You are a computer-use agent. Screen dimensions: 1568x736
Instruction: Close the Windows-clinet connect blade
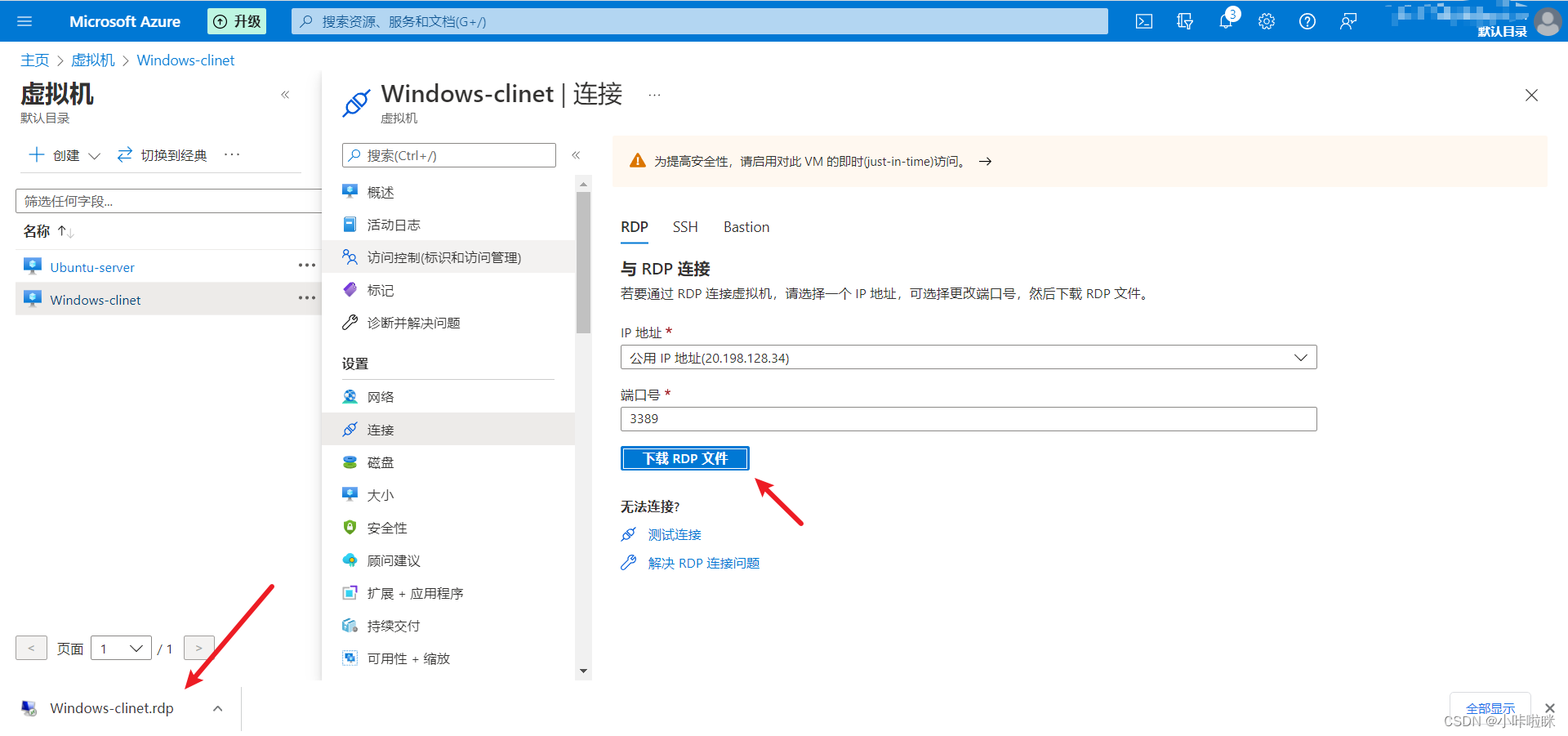point(1531,96)
